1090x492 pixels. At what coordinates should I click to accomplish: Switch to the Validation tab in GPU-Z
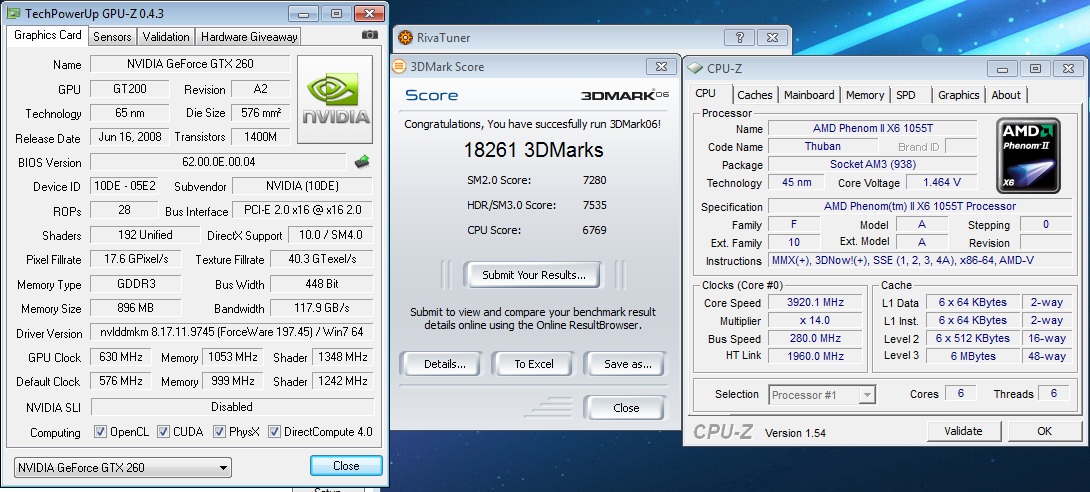coord(166,37)
